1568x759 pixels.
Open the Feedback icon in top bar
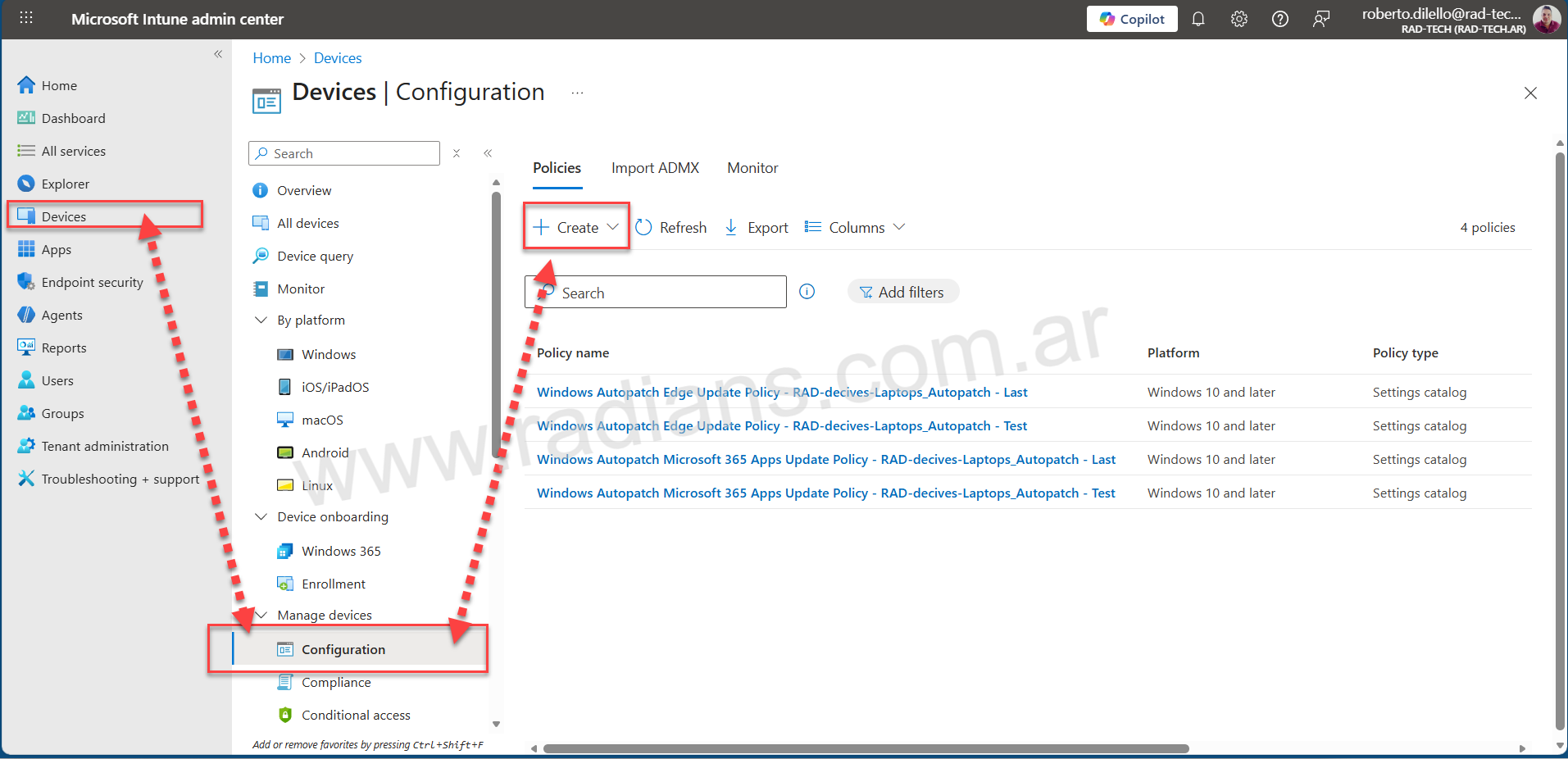coord(1320,19)
